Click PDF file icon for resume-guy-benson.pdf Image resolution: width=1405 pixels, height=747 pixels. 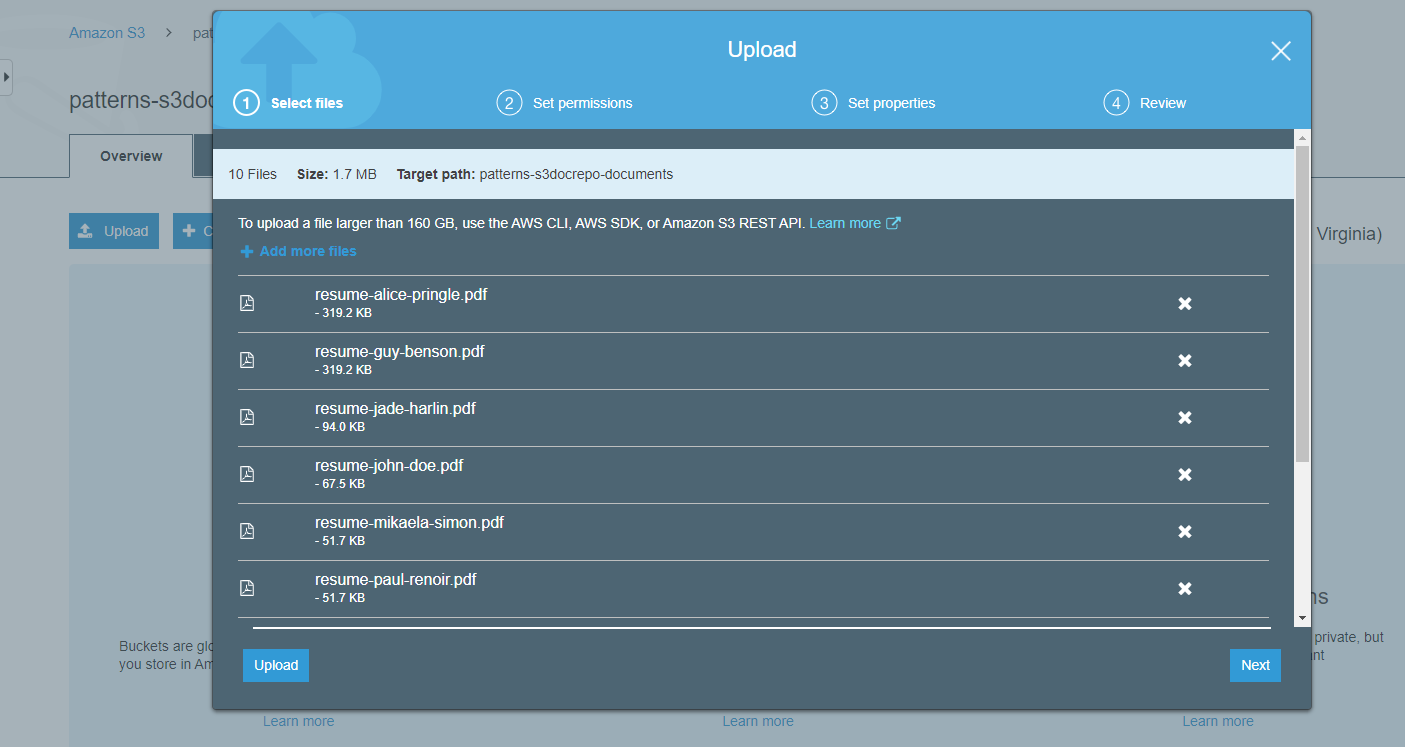[247, 360]
